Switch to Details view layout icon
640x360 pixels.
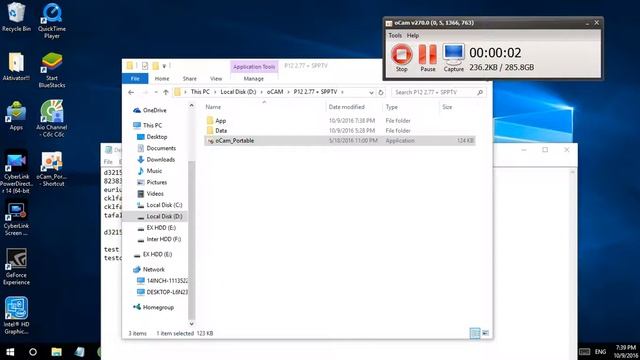point(475,333)
